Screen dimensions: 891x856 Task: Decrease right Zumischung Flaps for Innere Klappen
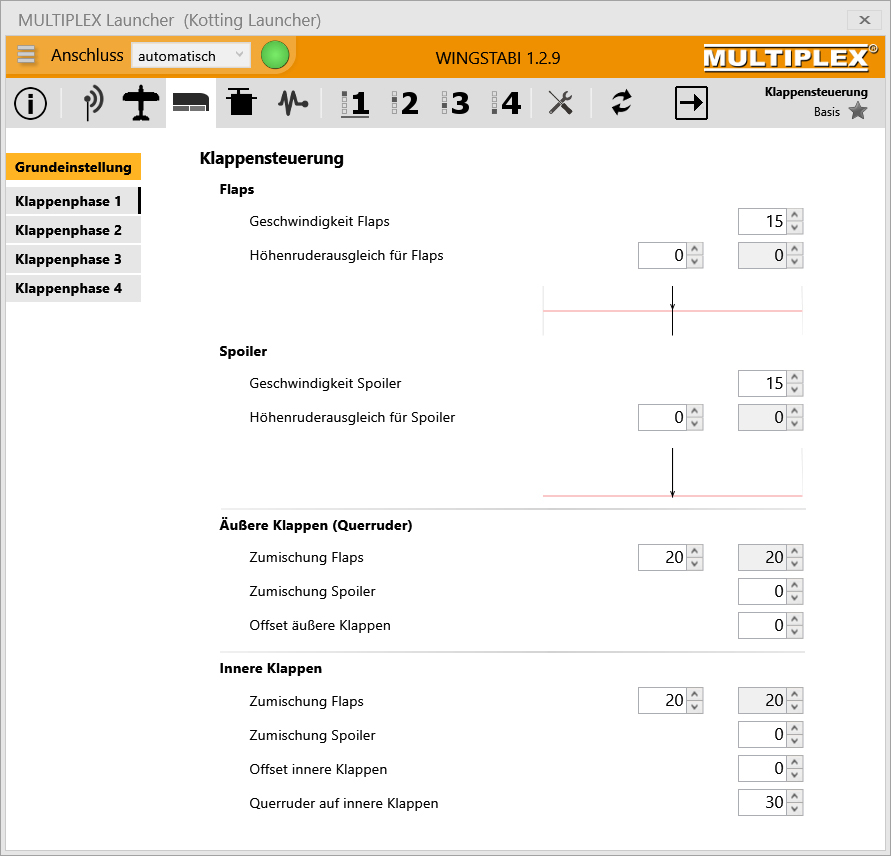(795, 707)
